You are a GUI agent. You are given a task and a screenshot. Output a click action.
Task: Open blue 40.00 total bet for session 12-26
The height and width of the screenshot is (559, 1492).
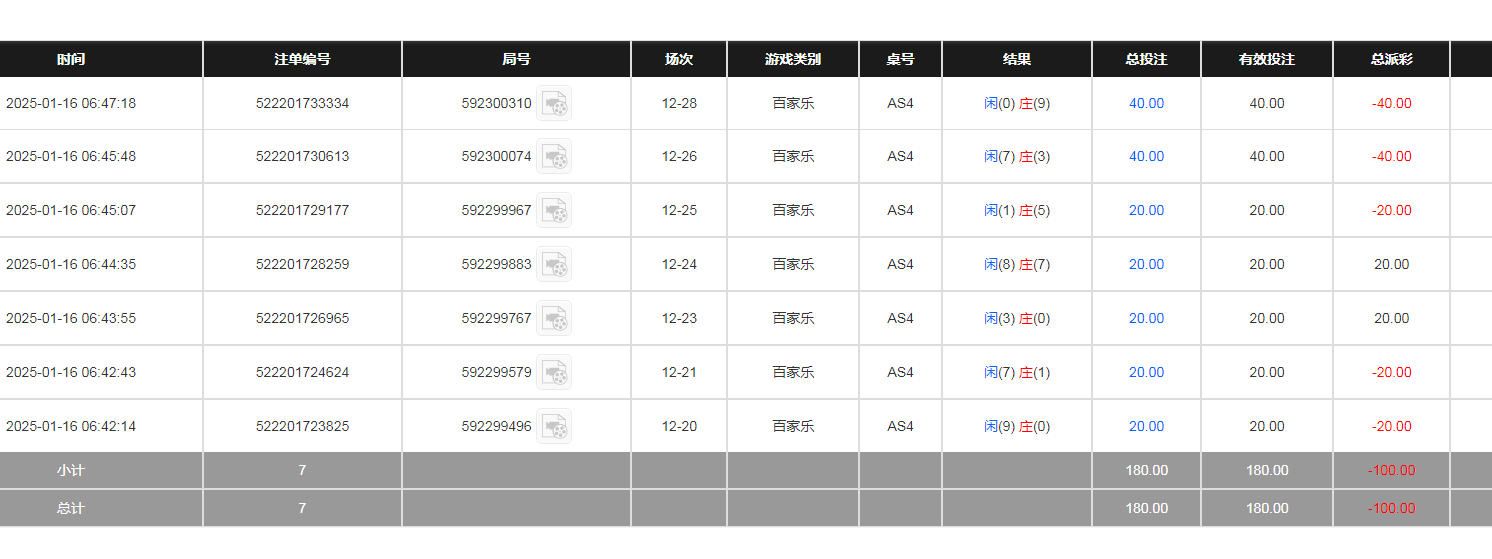[x=1146, y=157]
